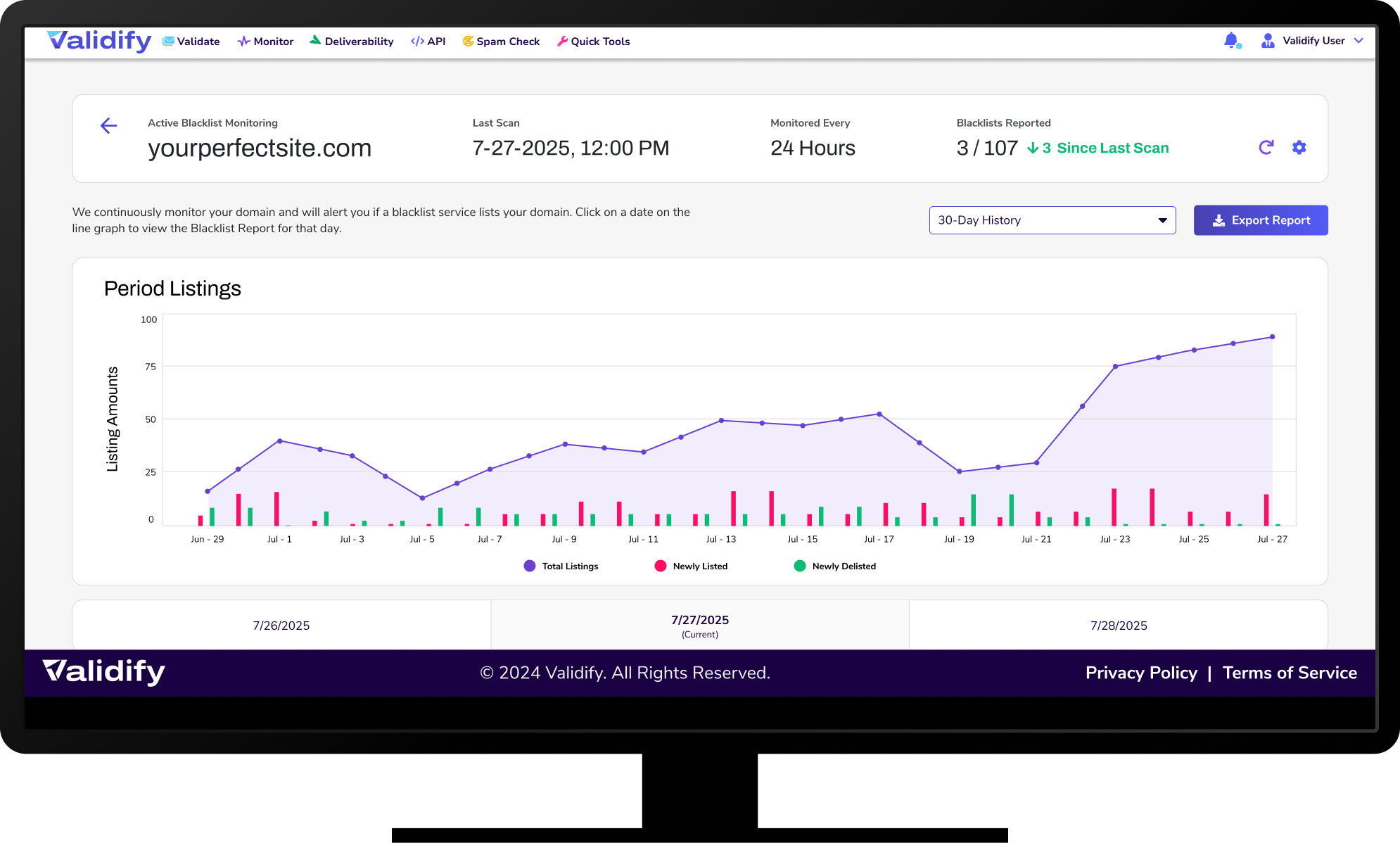Expand the Validify User menu chevron
This screenshot has height=843, width=1400.
tap(1358, 41)
